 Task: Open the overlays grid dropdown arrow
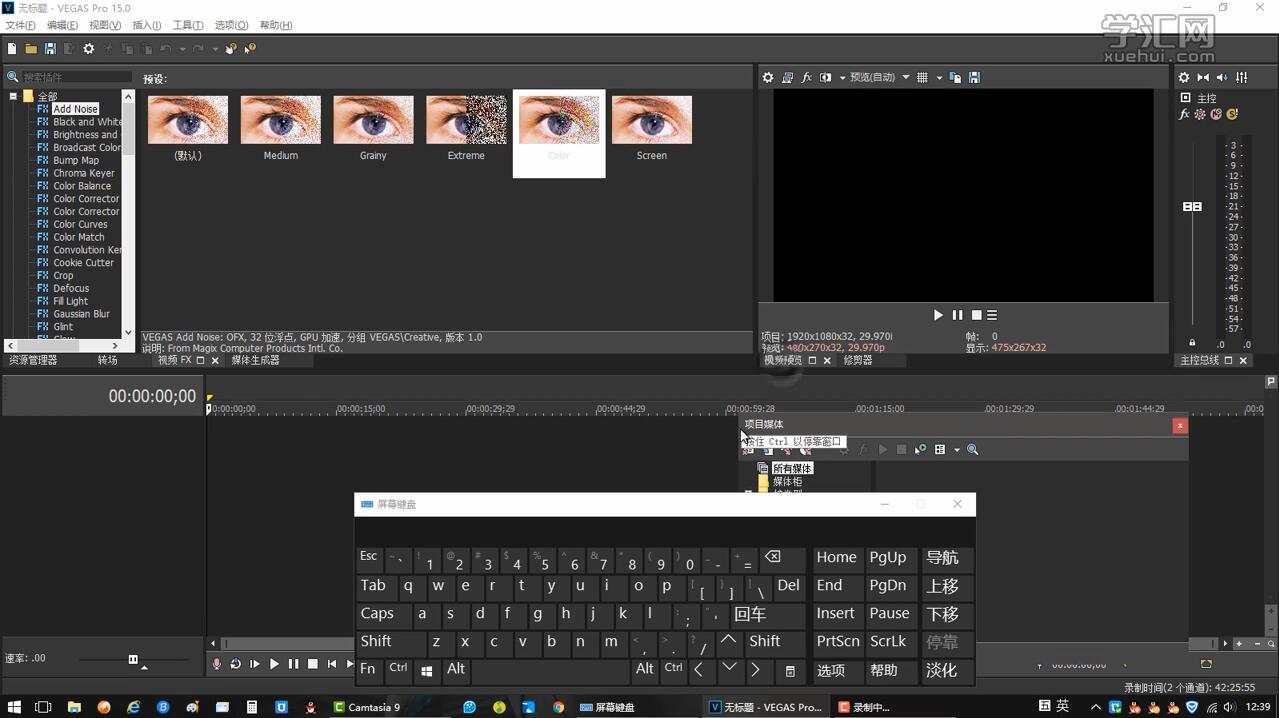point(938,77)
